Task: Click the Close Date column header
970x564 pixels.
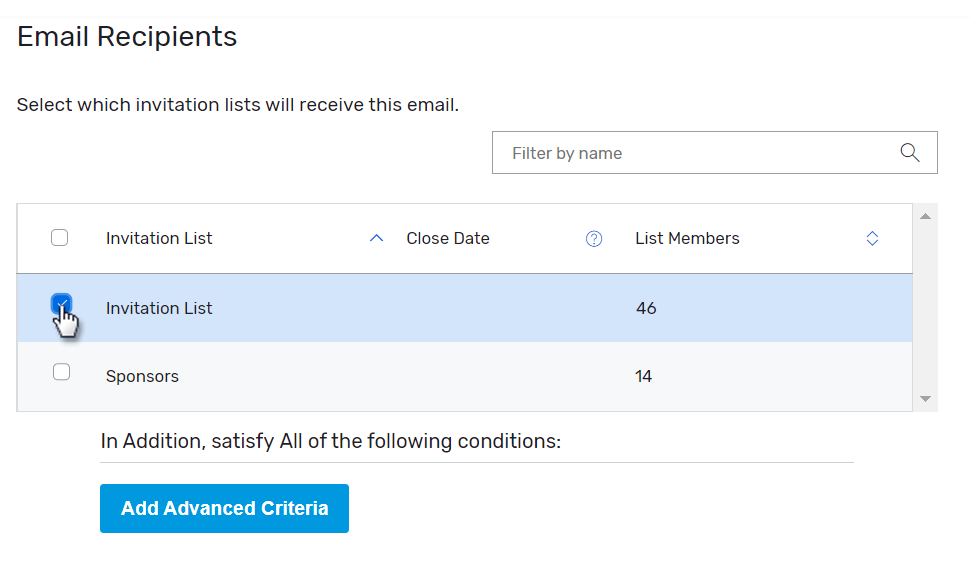Action: pyautogui.click(x=448, y=239)
